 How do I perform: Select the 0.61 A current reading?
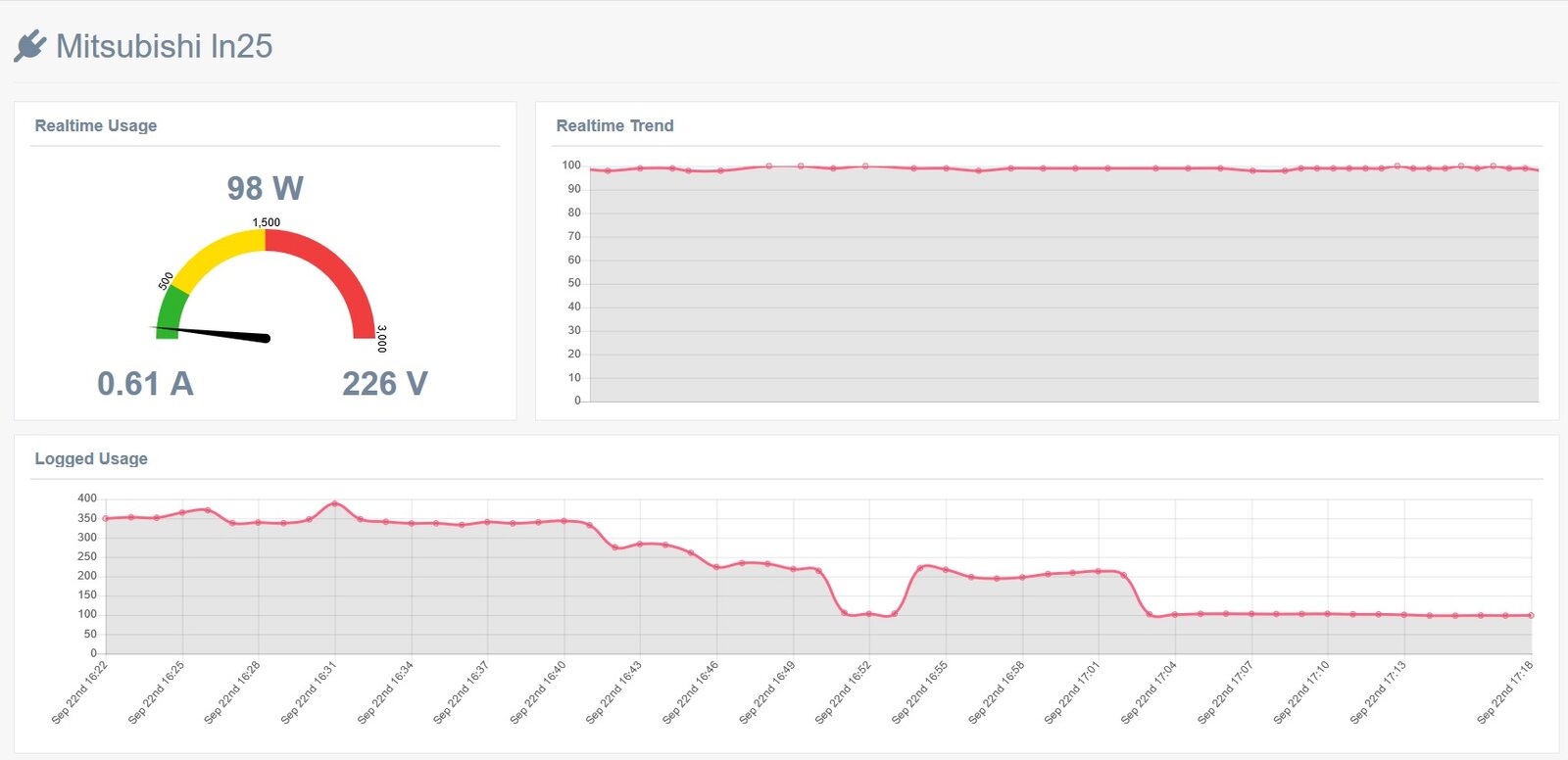(145, 384)
